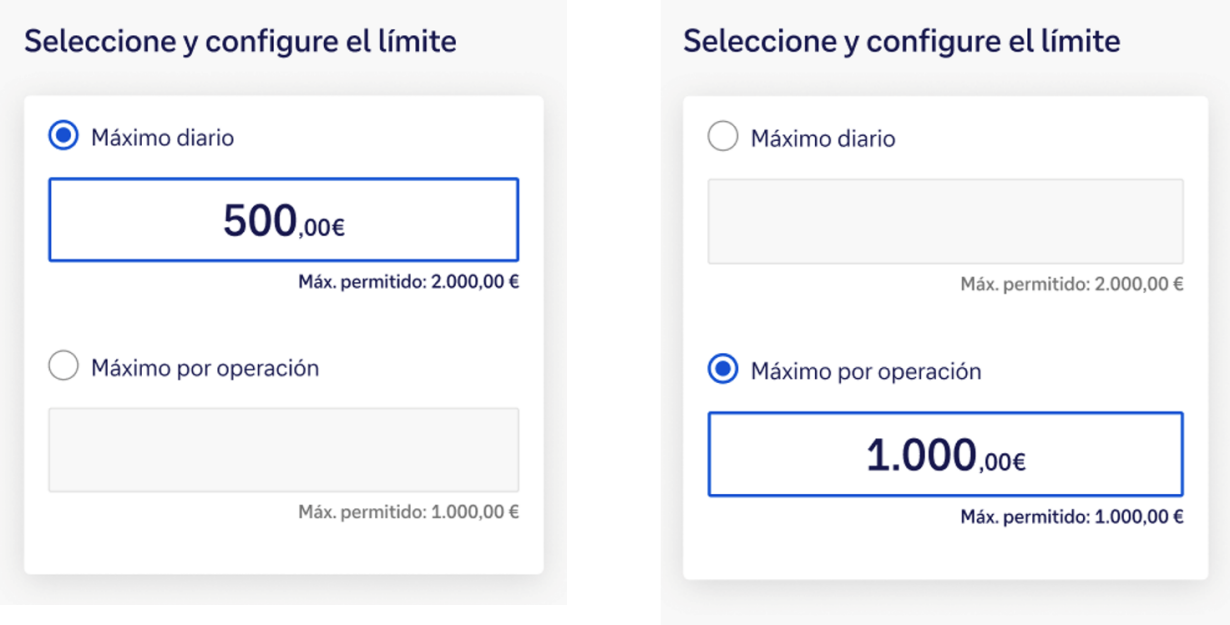Screen dimensions: 1230x625
Task: Click the ",00€" decimals after the 1.000 amount
Action: (x=1002, y=463)
